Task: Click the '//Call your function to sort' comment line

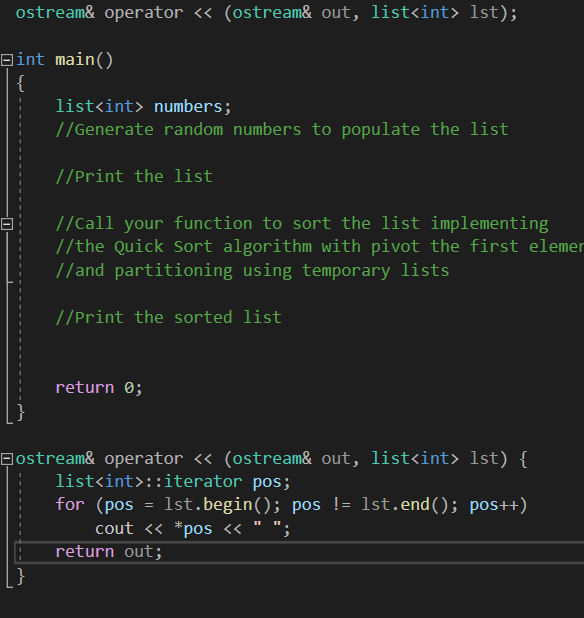Action: [x=302, y=224]
